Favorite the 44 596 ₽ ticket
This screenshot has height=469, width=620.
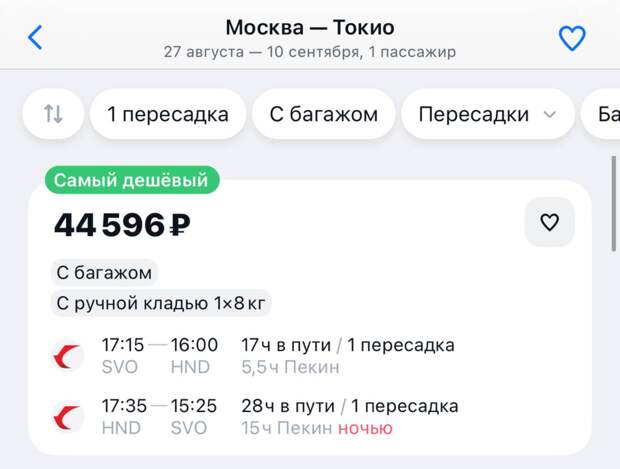point(549,222)
